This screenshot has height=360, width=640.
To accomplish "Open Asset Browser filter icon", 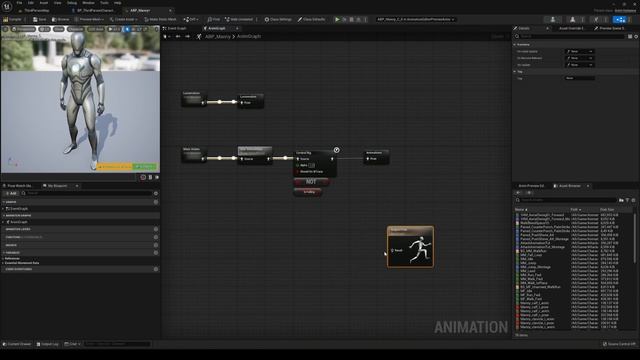I will tap(627, 200).
